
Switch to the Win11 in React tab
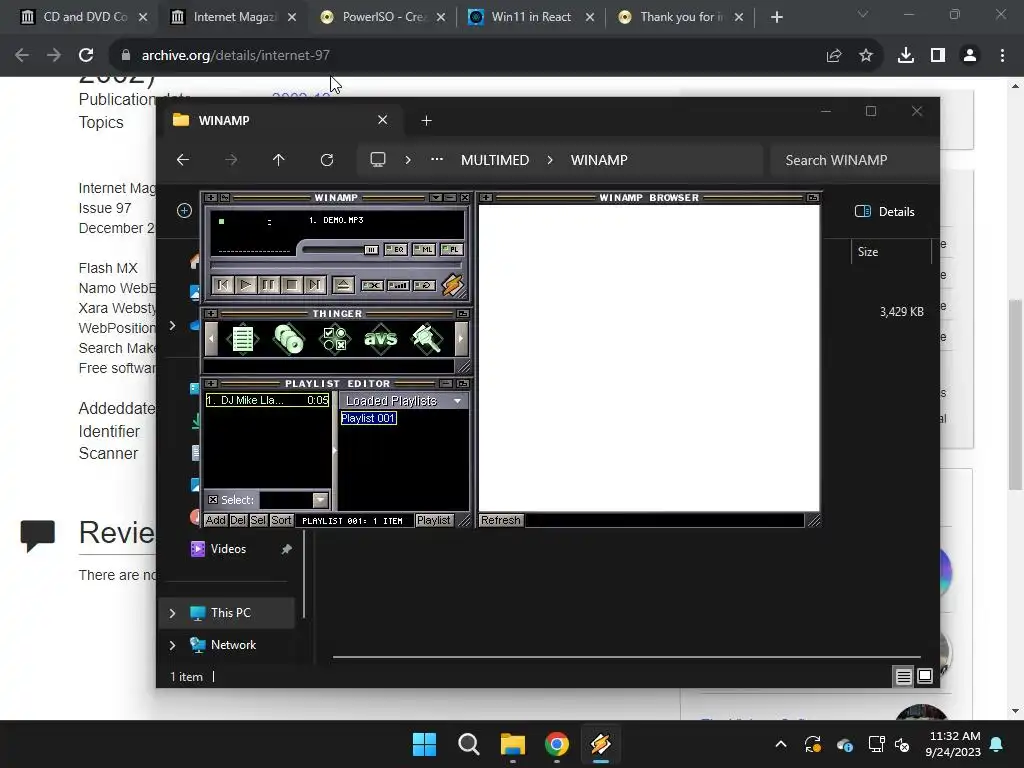click(531, 17)
